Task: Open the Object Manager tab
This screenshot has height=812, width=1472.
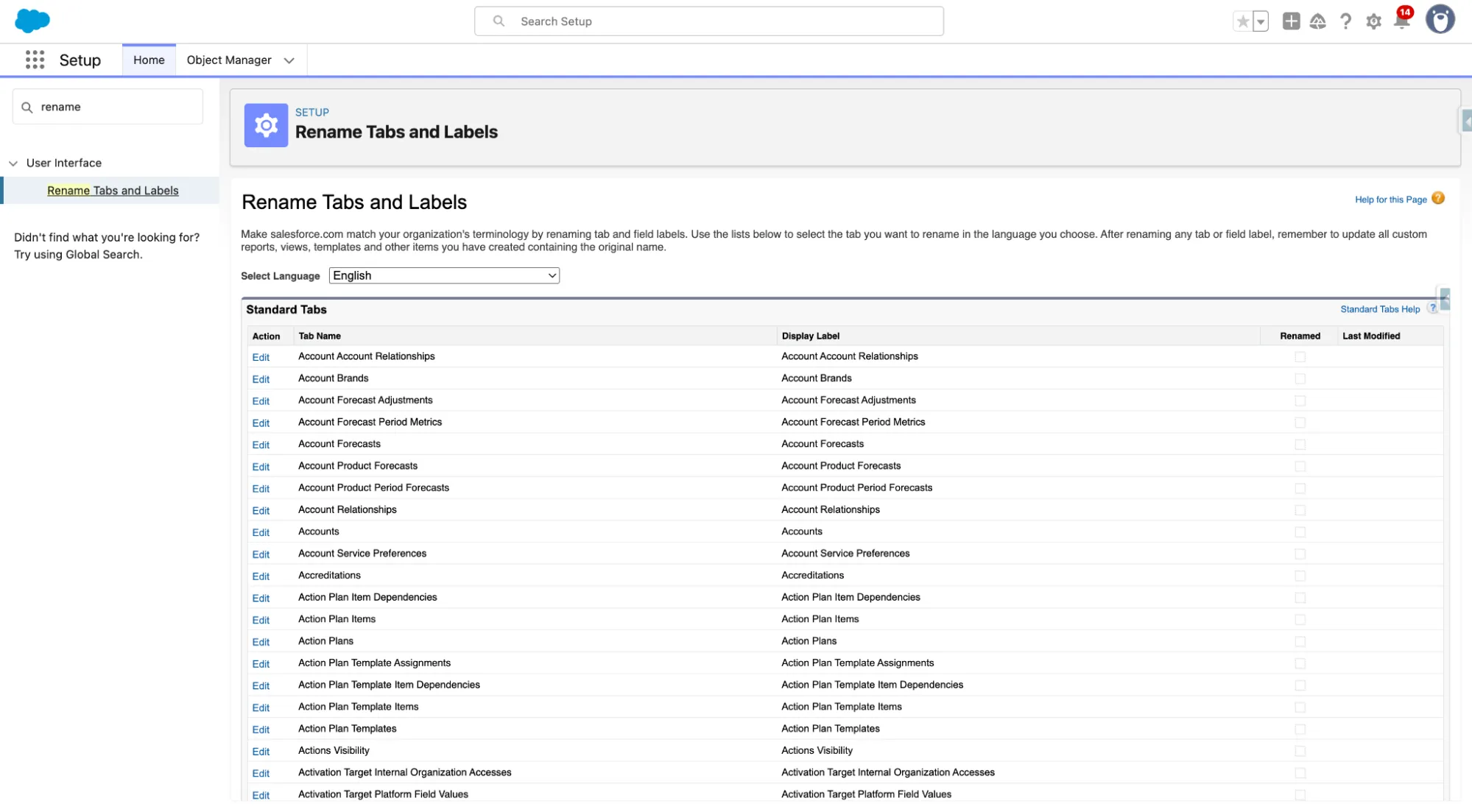Action: 228,60
